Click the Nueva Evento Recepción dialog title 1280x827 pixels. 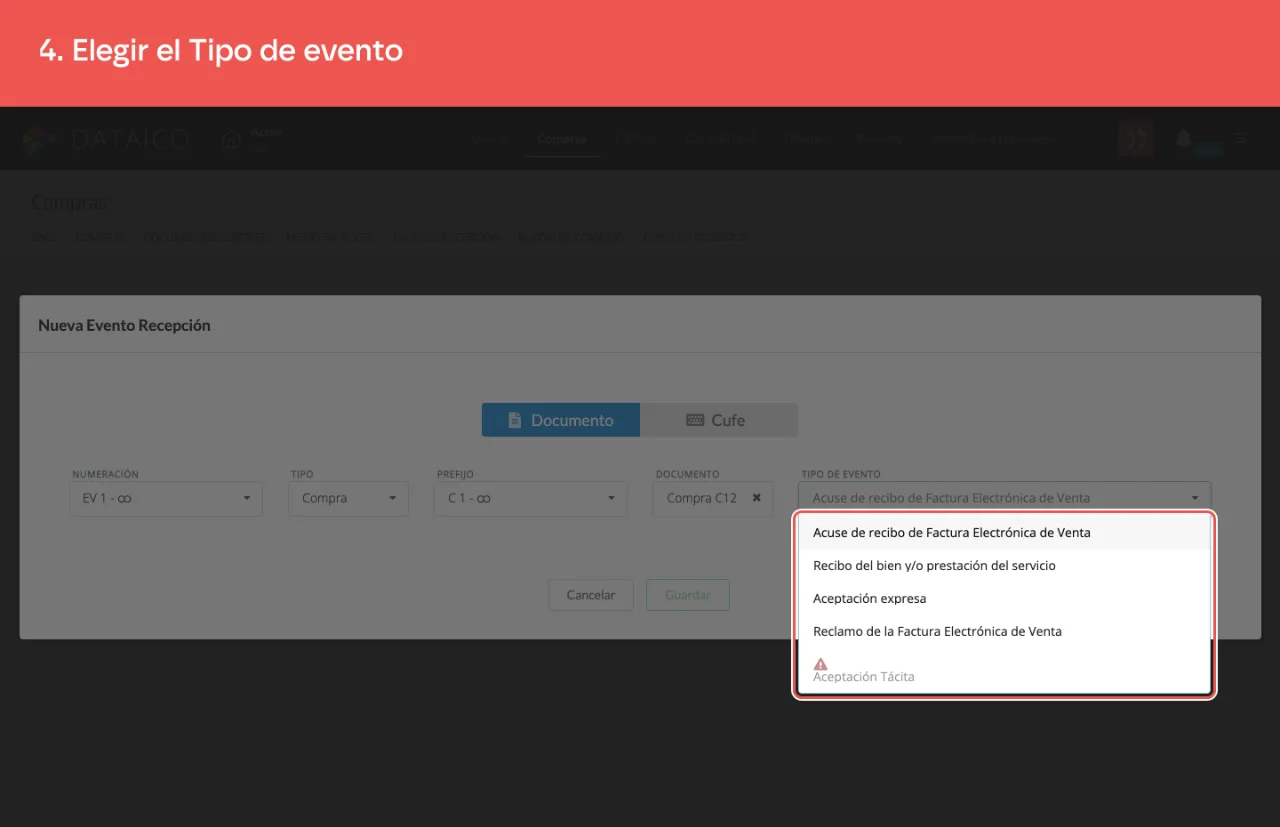click(124, 325)
